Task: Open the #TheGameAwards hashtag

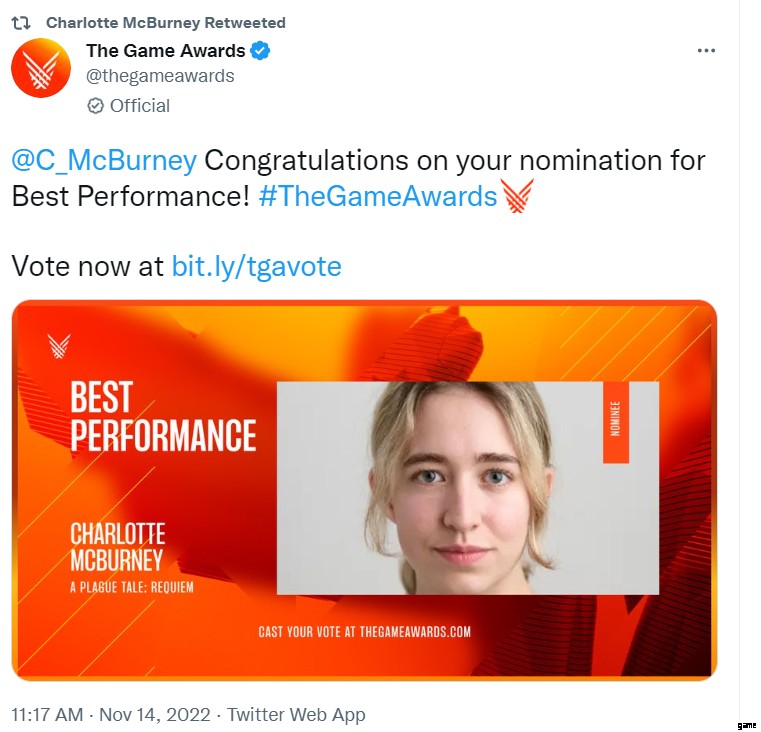Action: click(377, 196)
